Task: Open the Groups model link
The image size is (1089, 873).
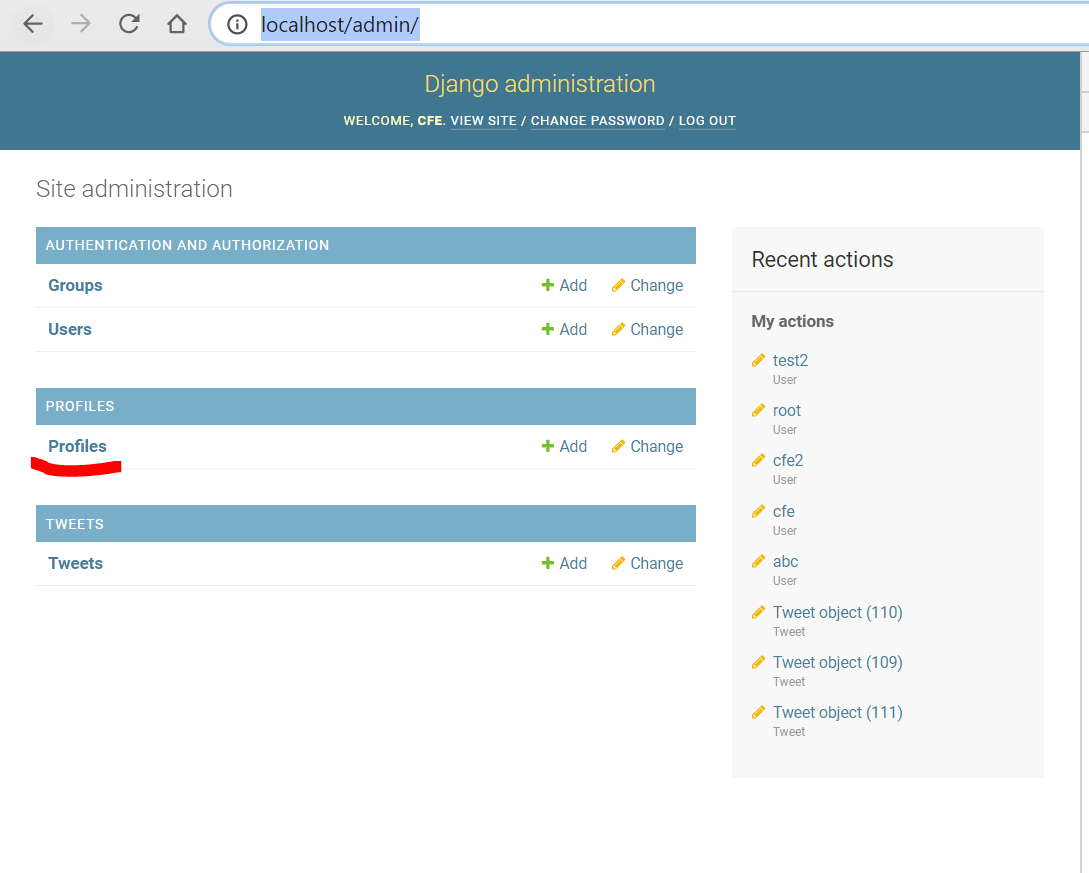Action: pyautogui.click(x=75, y=285)
